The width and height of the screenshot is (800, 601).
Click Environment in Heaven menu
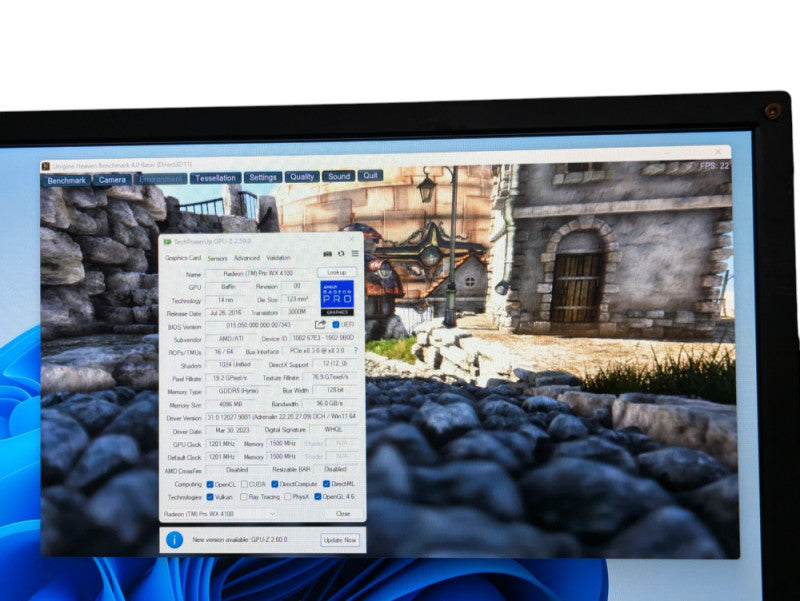point(161,179)
